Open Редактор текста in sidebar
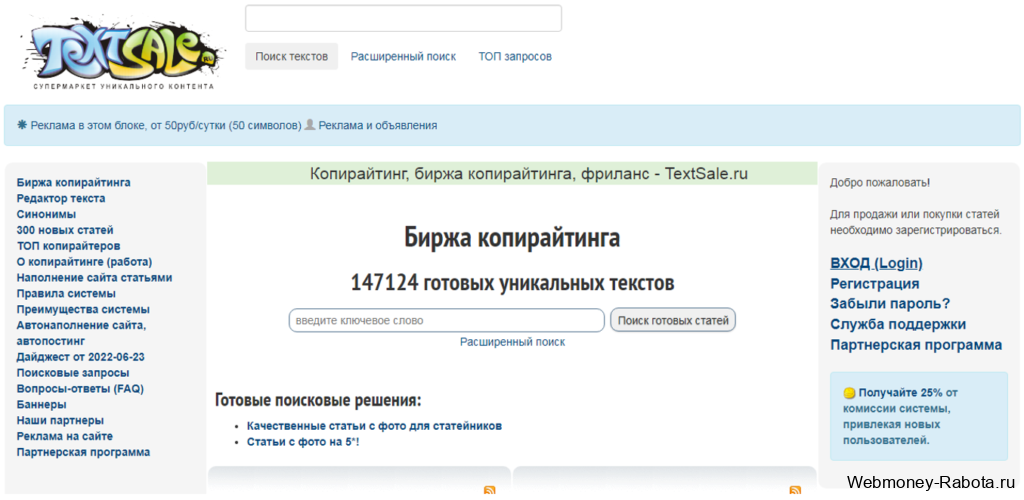The width and height of the screenshot is (1024, 500). click(61, 198)
